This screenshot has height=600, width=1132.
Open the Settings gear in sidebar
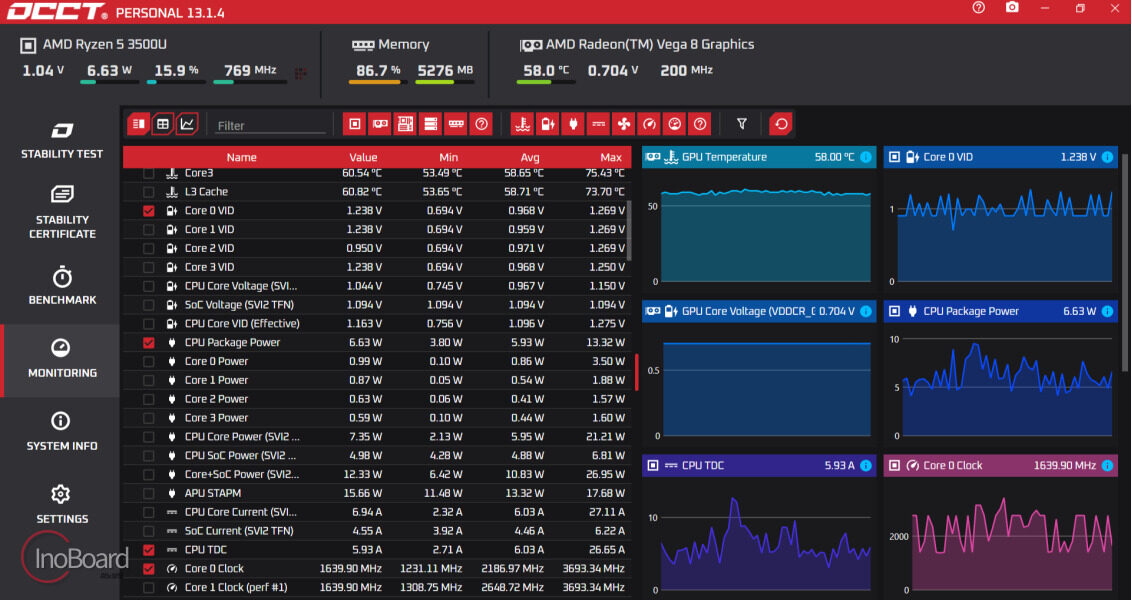(61, 505)
